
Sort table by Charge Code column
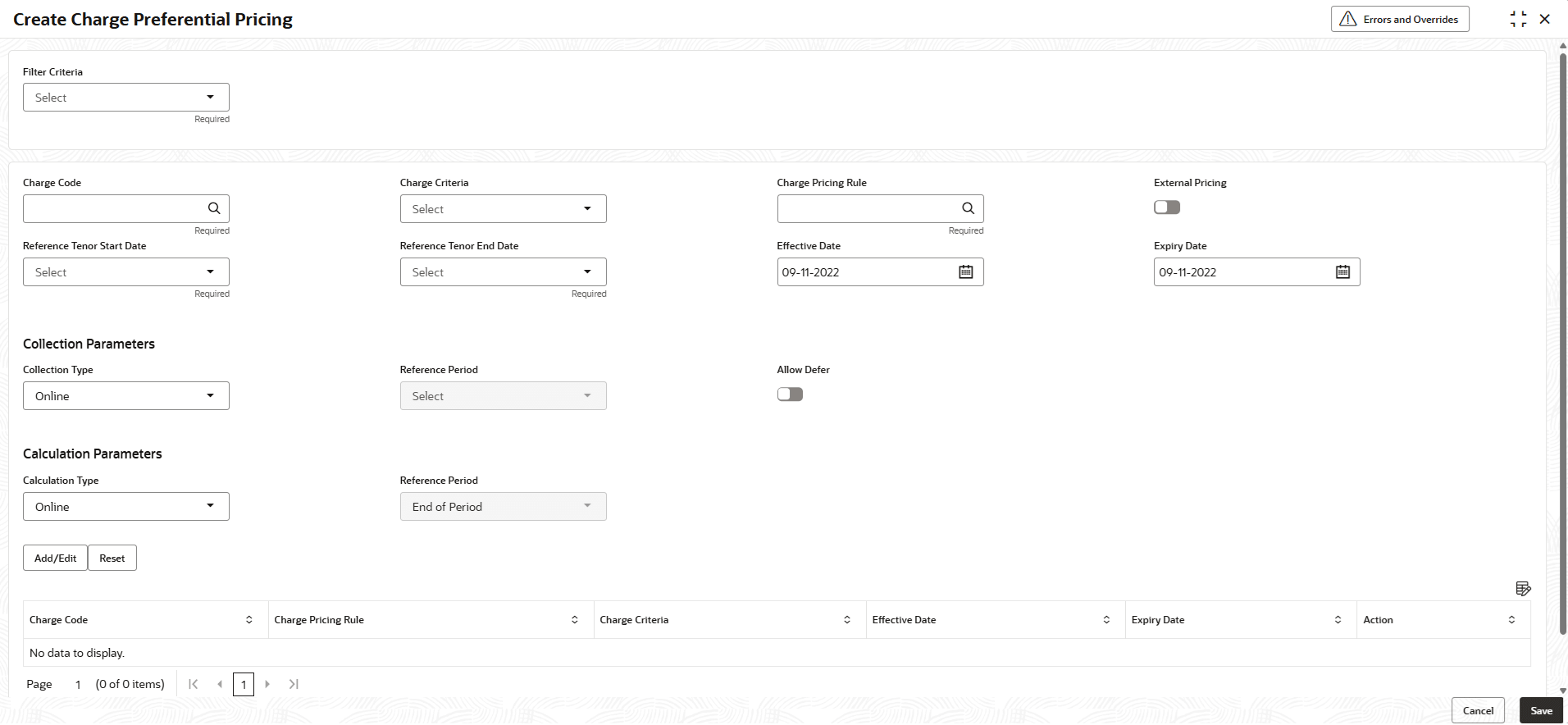(249, 620)
